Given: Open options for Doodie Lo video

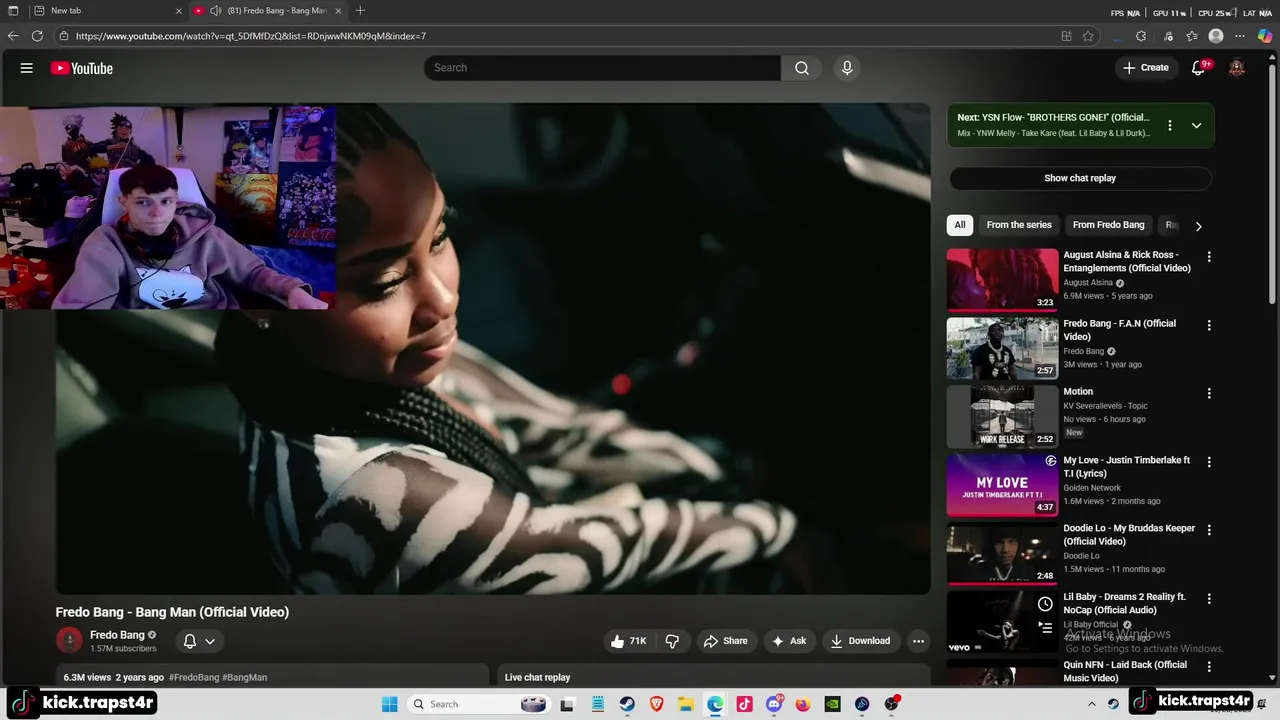Looking at the screenshot, I should [x=1209, y=530].
